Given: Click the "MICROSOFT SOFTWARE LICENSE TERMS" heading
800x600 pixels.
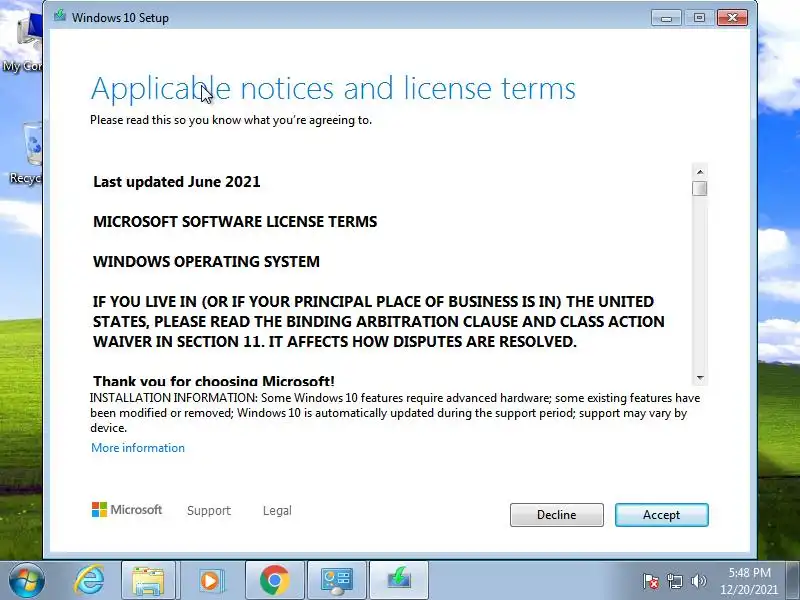Looking at the screenshot, I should click(235, 222).
